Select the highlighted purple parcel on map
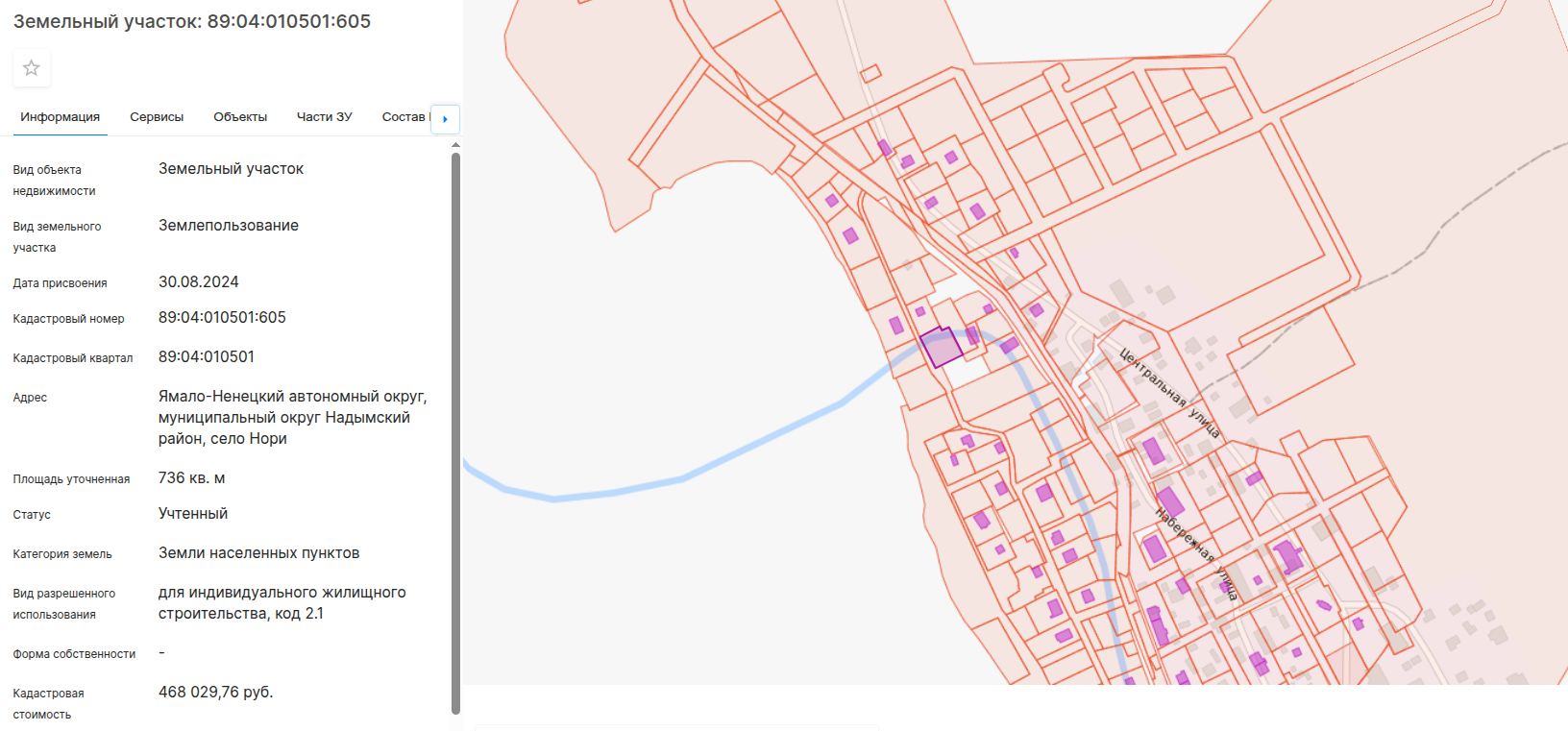 [942, 347]
